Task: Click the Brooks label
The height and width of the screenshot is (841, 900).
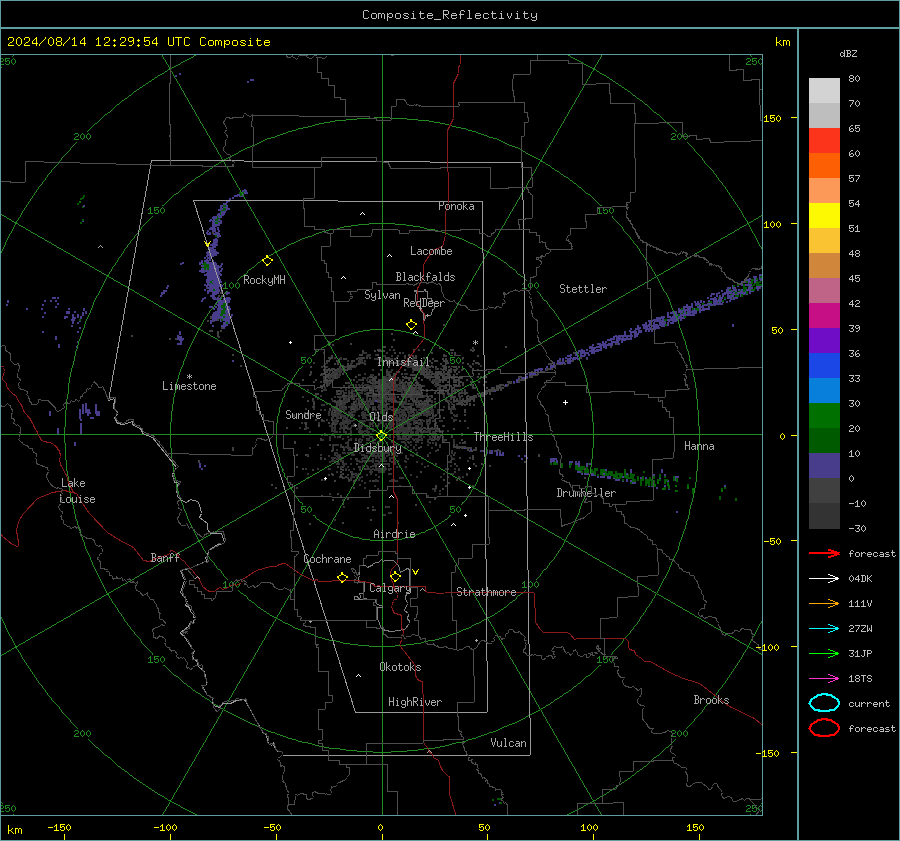Action: (711, 700)
